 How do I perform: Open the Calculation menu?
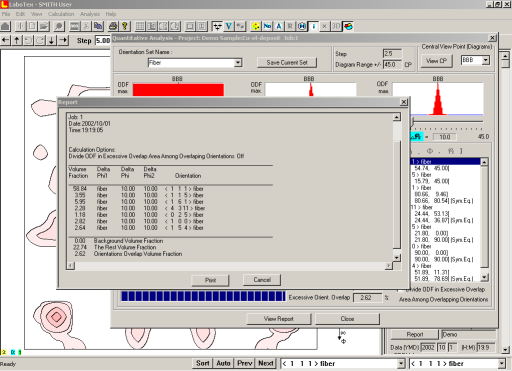click(61, 14)
